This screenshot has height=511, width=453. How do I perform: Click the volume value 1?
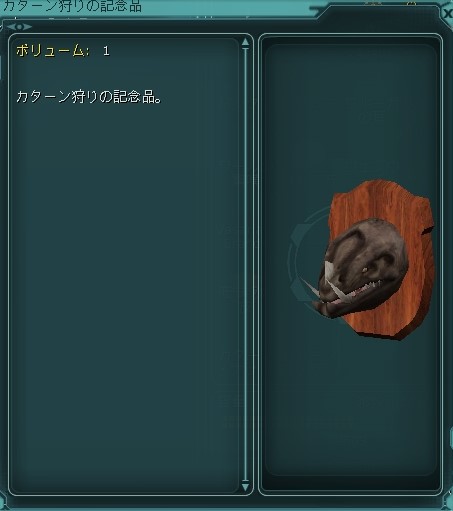point(106,51)
